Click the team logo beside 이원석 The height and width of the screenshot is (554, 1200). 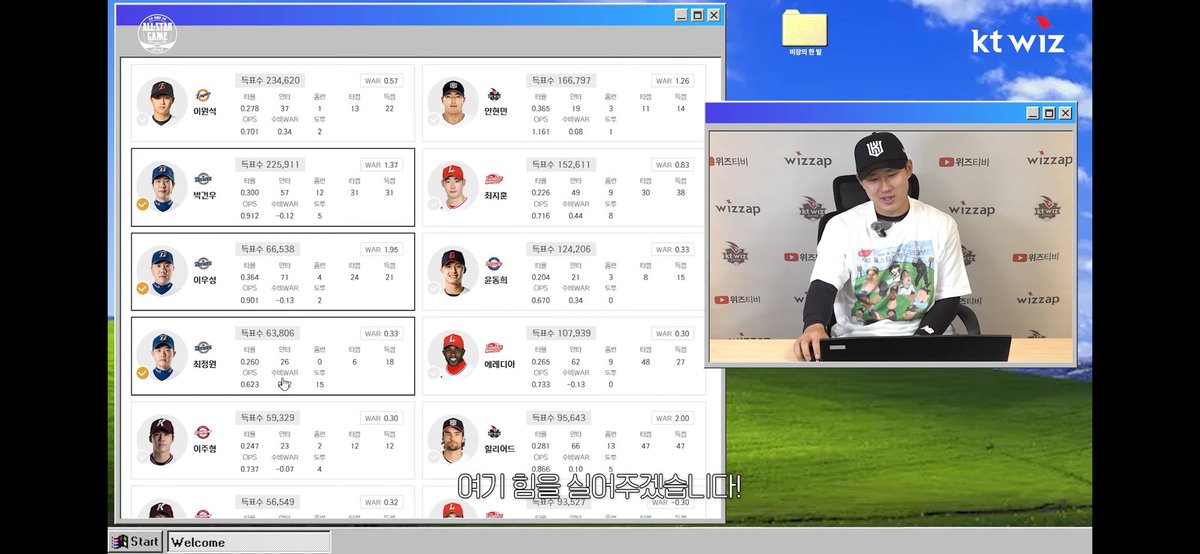pos(202,94)
